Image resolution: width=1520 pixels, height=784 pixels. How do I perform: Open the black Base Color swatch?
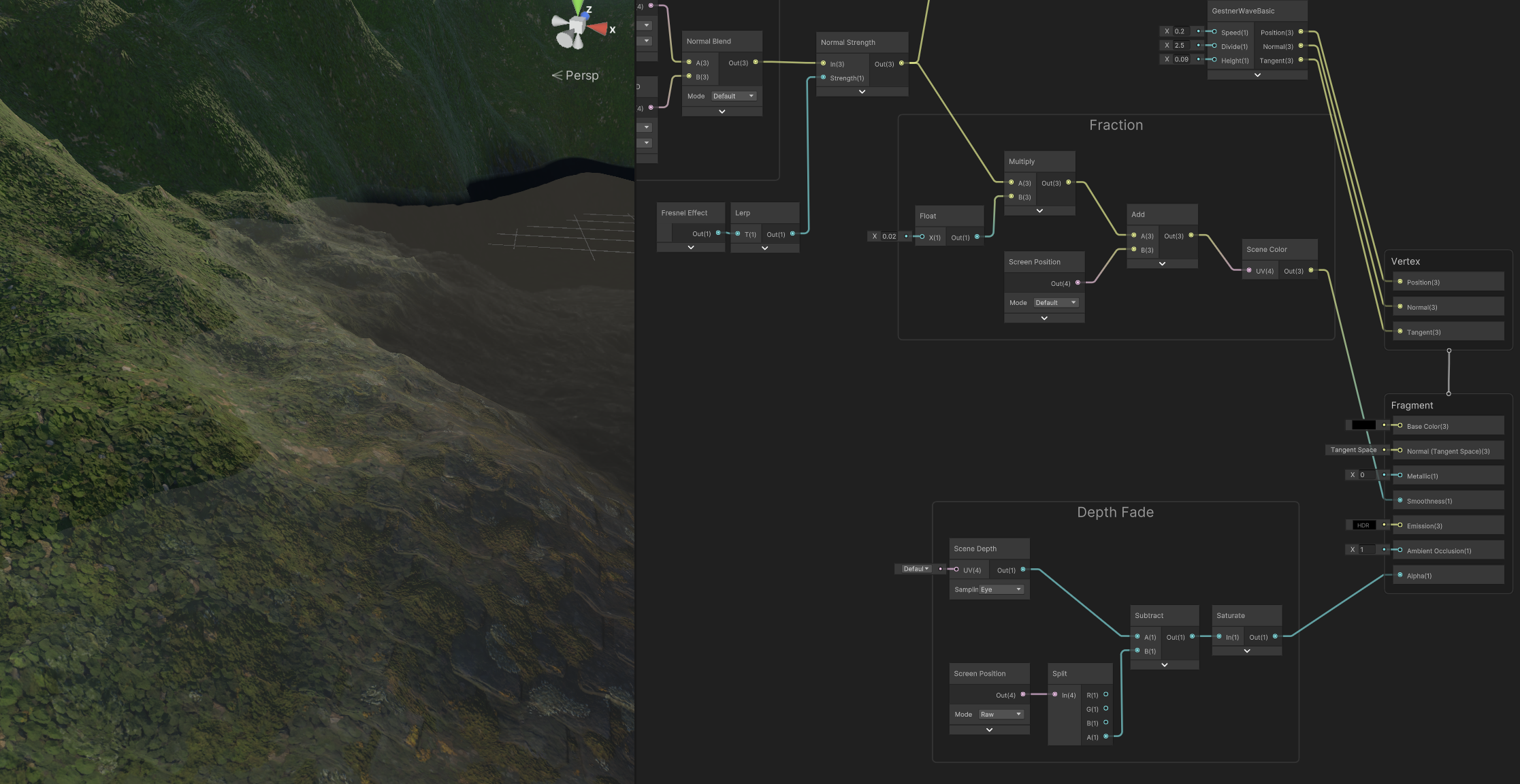(1363, 425)
